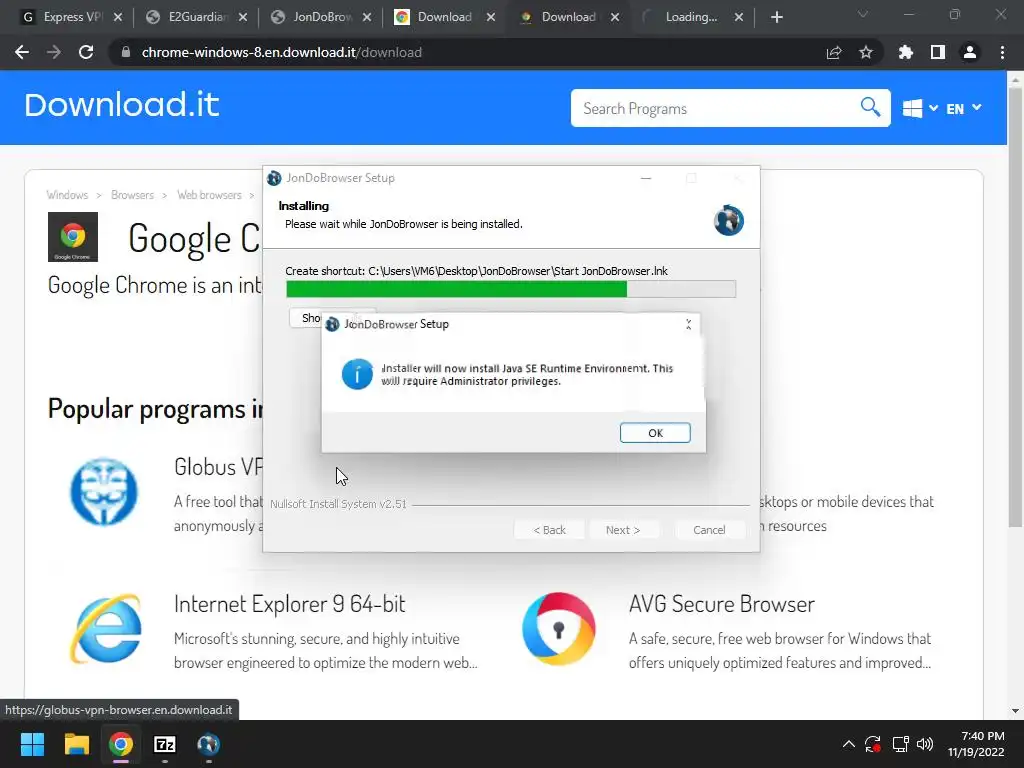Click the Google Chrome program thumbnail
This screenshot has height=768, width=1024.
[72, 236]
